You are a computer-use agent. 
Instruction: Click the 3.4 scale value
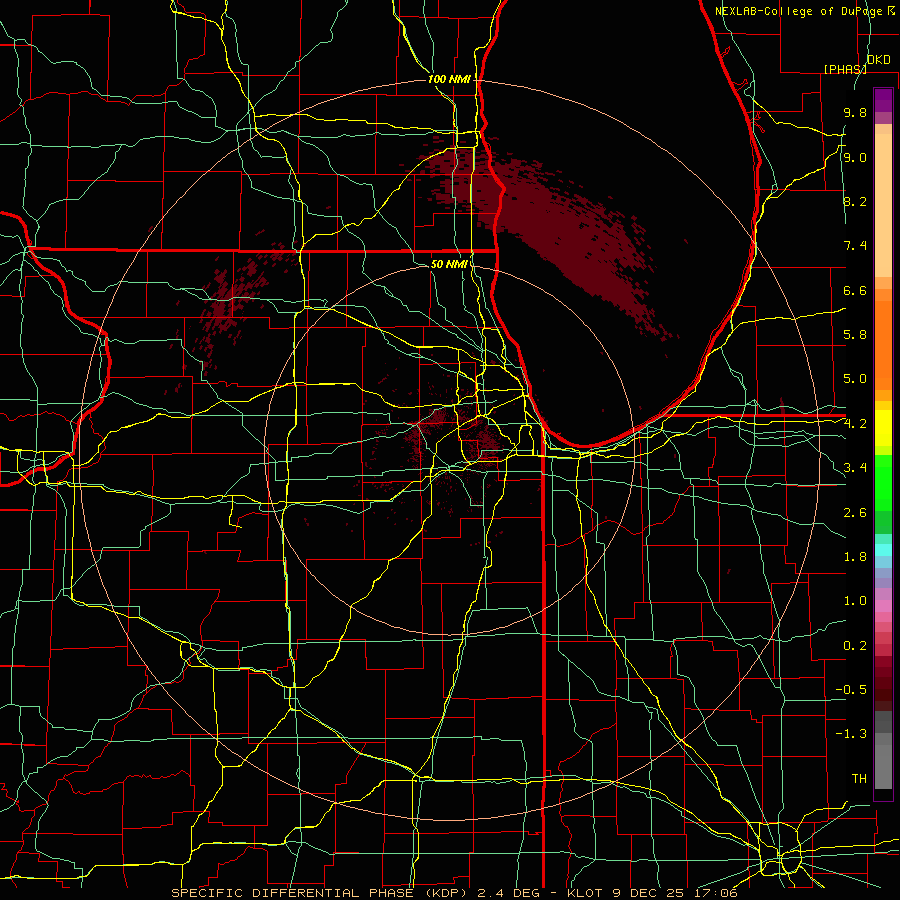tap(855, 468)
